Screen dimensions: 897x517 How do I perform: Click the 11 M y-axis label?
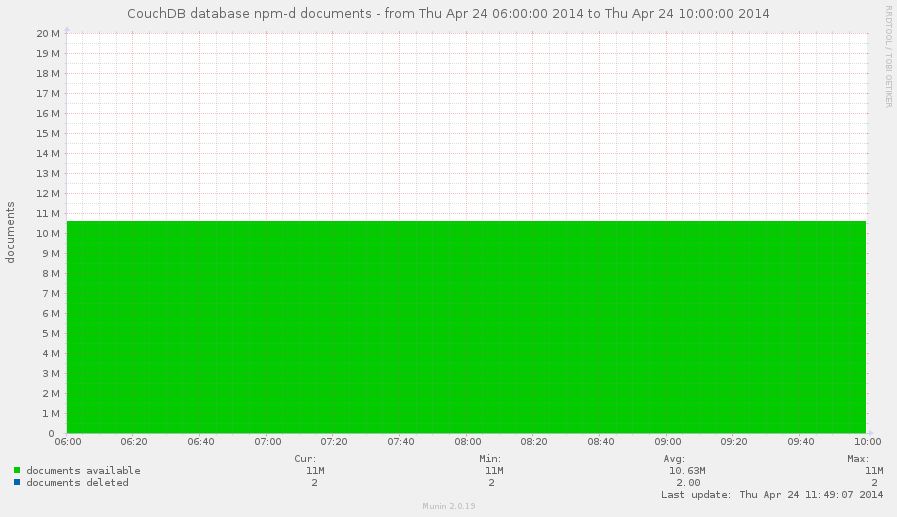48,213
